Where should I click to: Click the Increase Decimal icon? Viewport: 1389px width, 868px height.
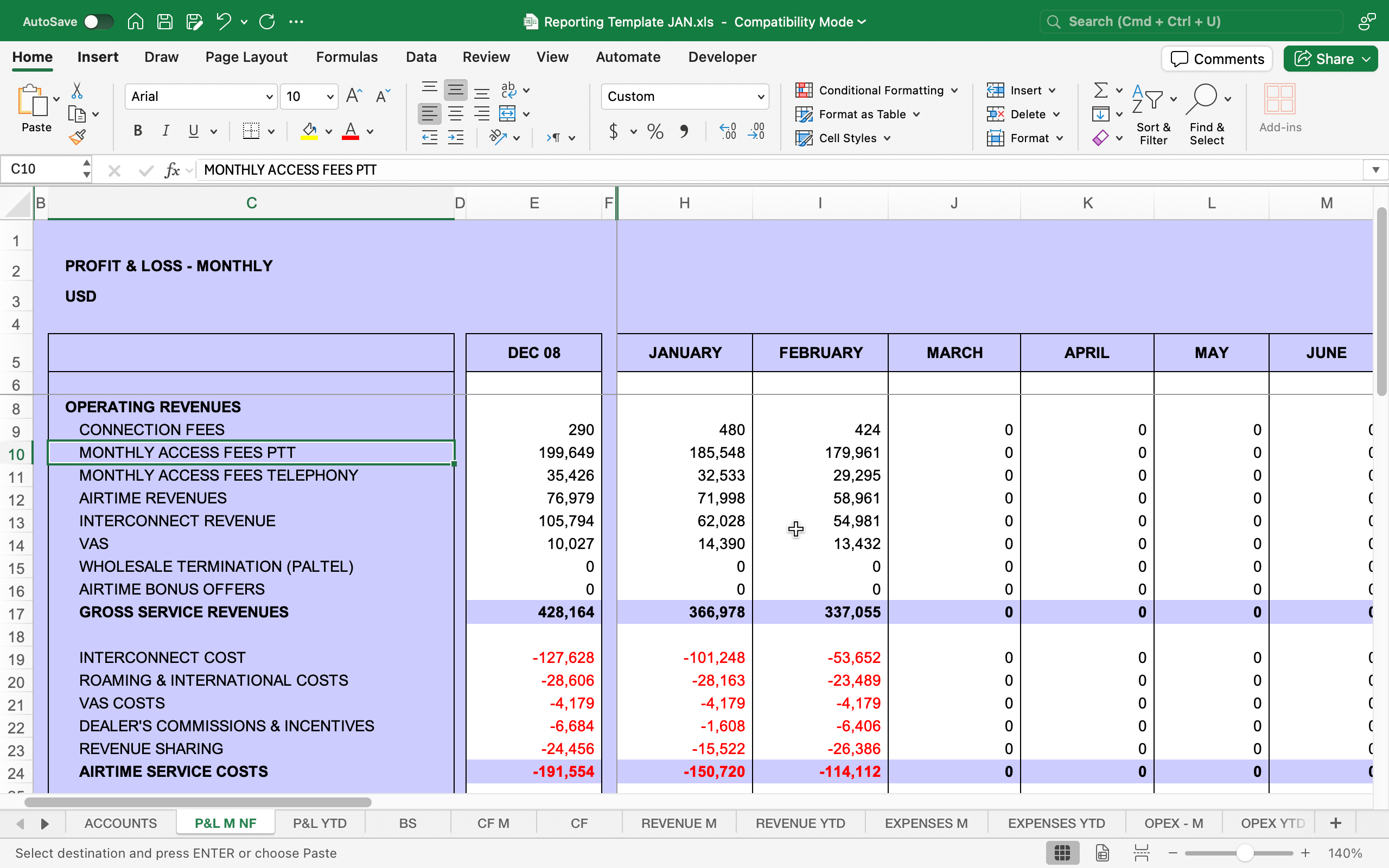[728, 131]
